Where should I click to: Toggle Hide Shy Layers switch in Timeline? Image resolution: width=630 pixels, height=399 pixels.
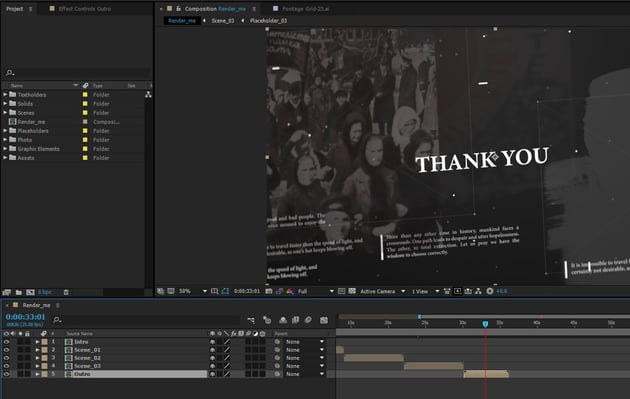point(283,320)
